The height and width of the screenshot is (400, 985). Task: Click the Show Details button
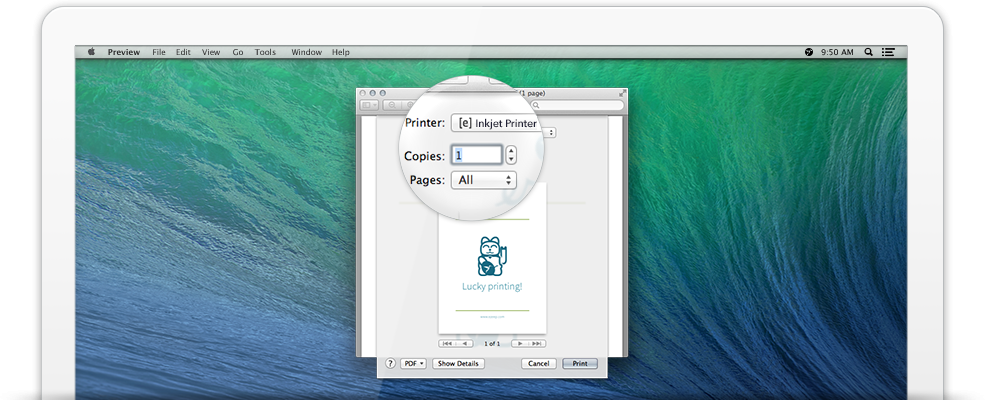click(458, 364)
